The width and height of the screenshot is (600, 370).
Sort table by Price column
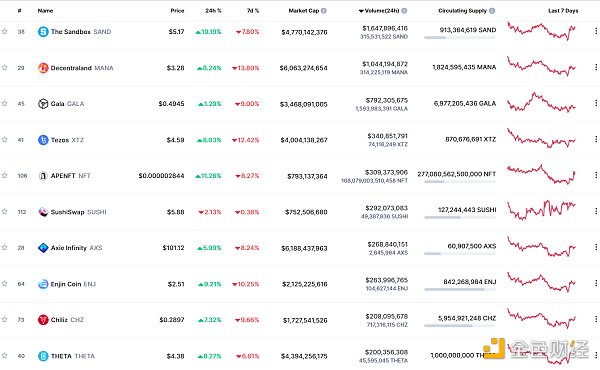[x=177, y=11]
